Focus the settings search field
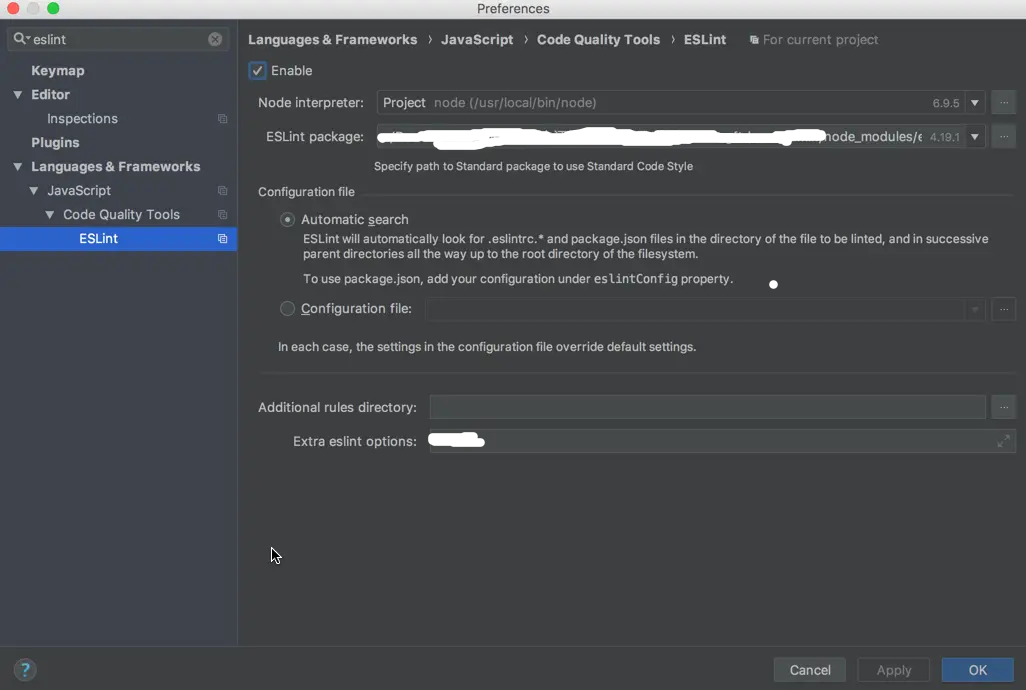Screen dimensions: 1026x690 pyautogui.click(x=118, y=39)
